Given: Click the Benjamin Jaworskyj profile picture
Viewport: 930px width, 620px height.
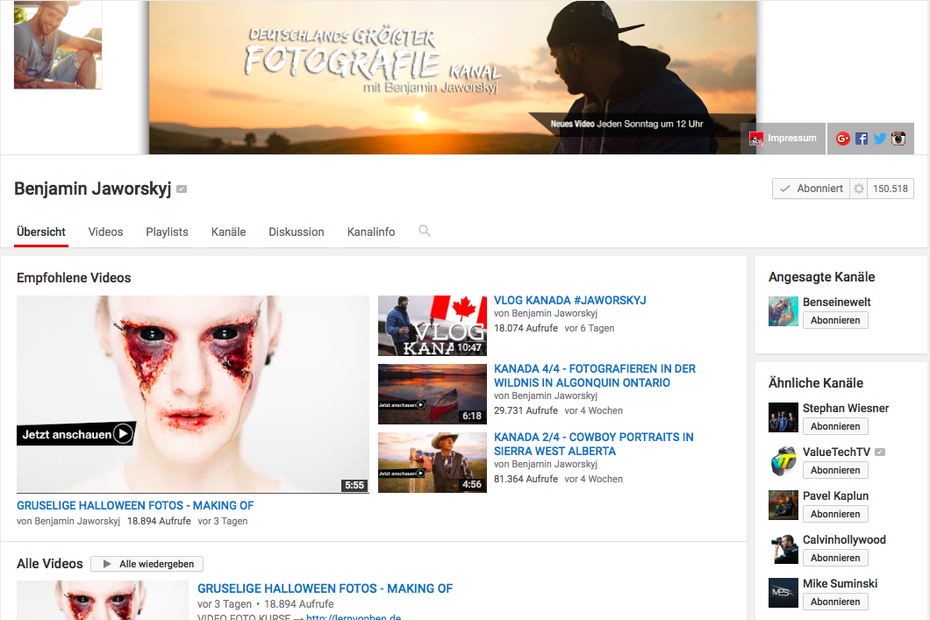Looking at the screenshot, I should 58,45.
